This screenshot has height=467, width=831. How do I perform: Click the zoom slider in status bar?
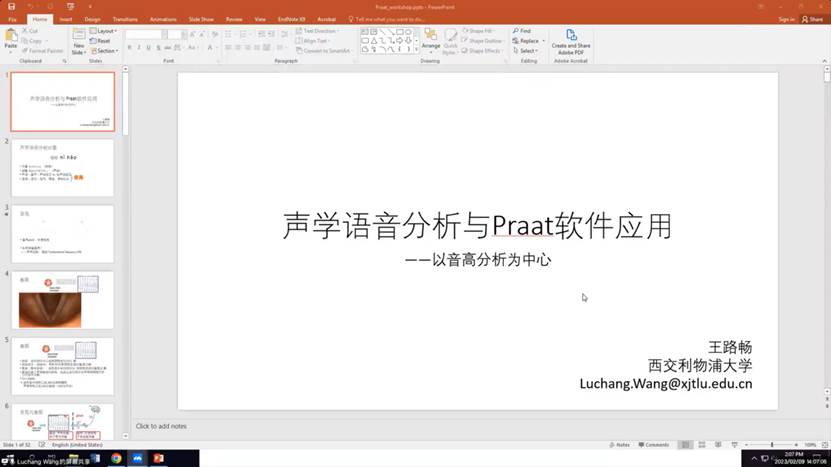(772, 444)
